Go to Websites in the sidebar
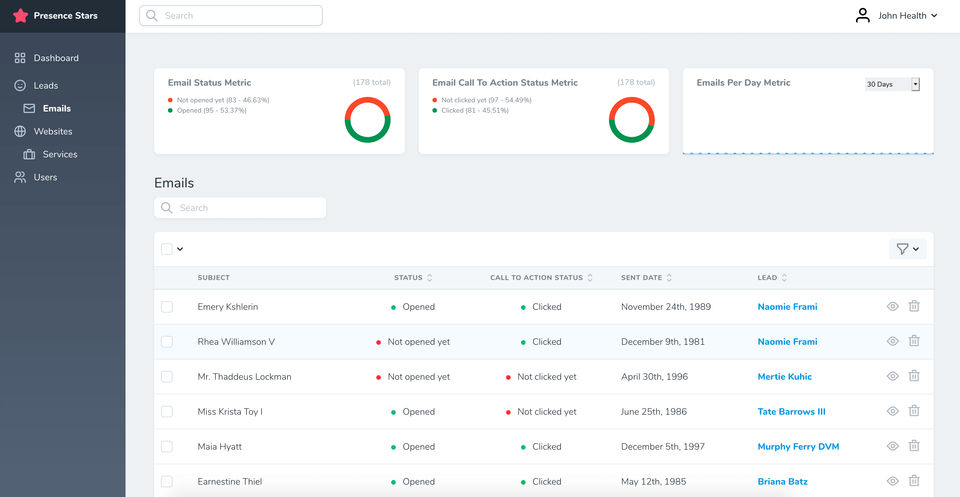The width and height of the screenshot is (960, 497). [x=53, y=131]
